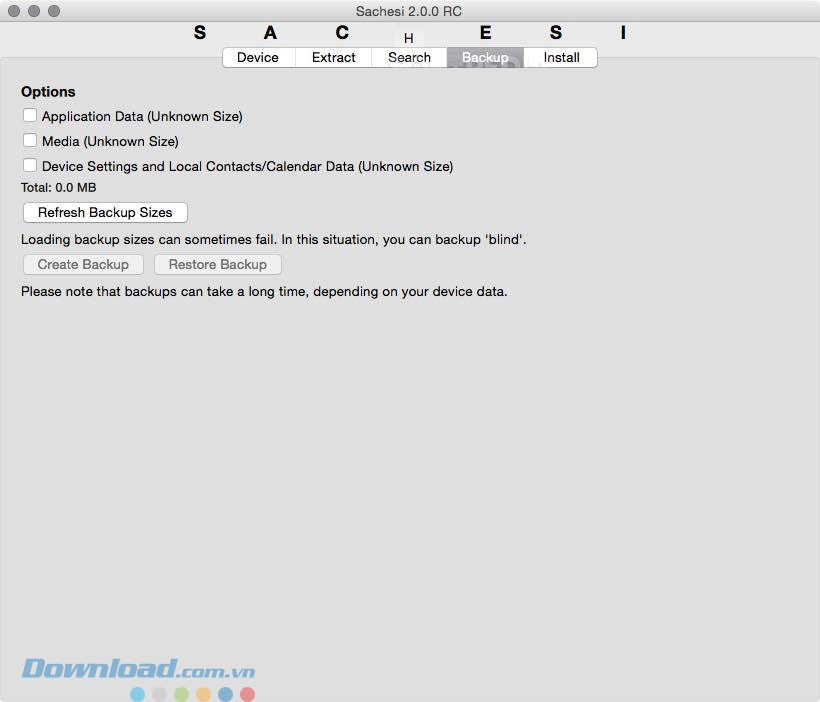Screen dimensions: 820x702
Task: Switch to the Device tab
Action: click(258, 58)
